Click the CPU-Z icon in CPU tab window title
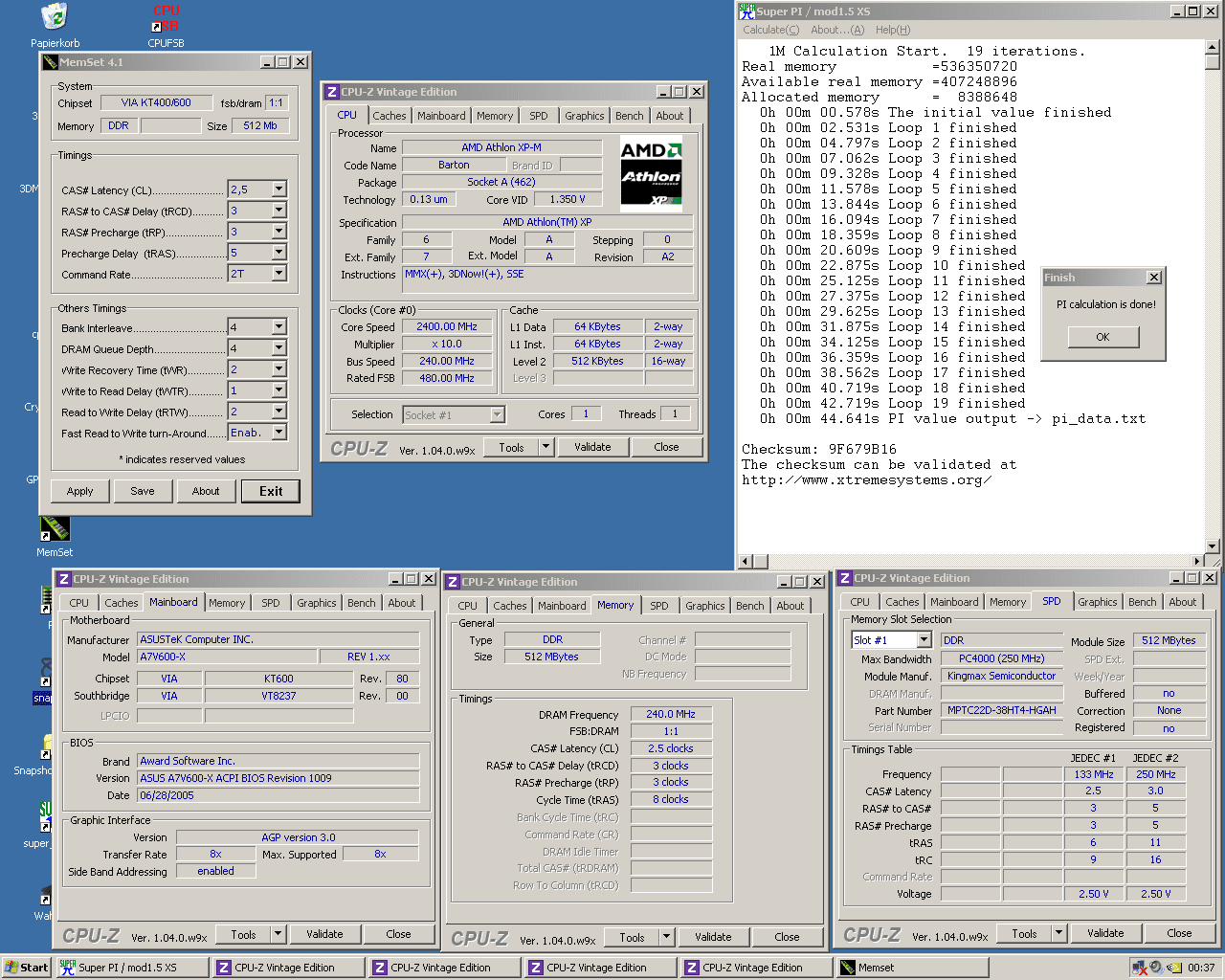 pyautogui.click(x=332, y=92)
